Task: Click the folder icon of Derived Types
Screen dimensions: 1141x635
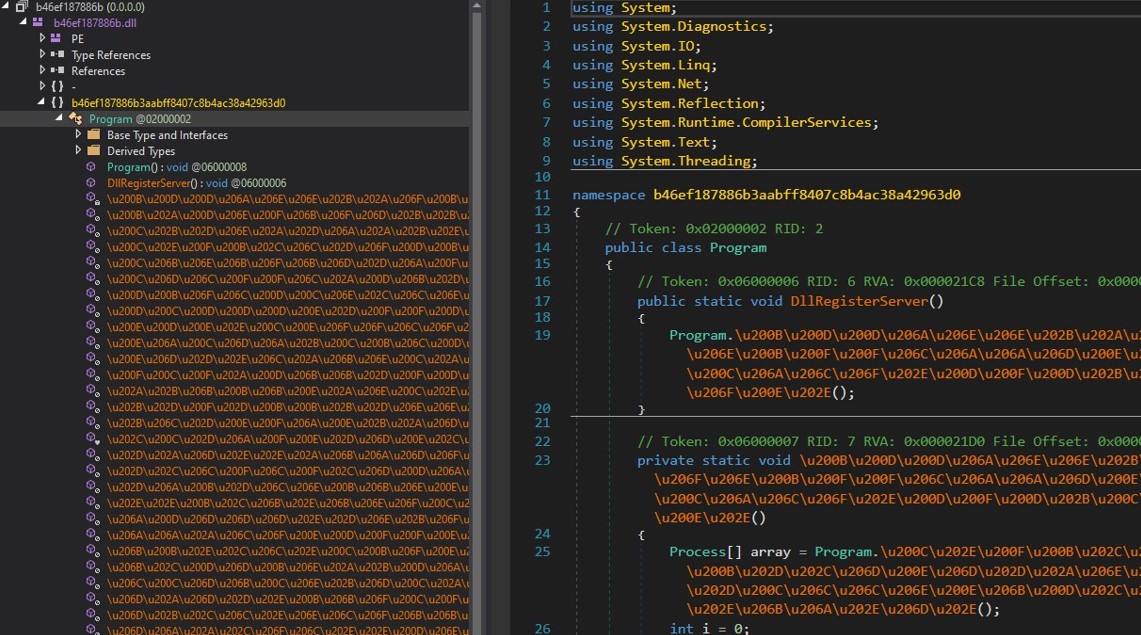Action: pyautogui.click(x=94, y=151)
